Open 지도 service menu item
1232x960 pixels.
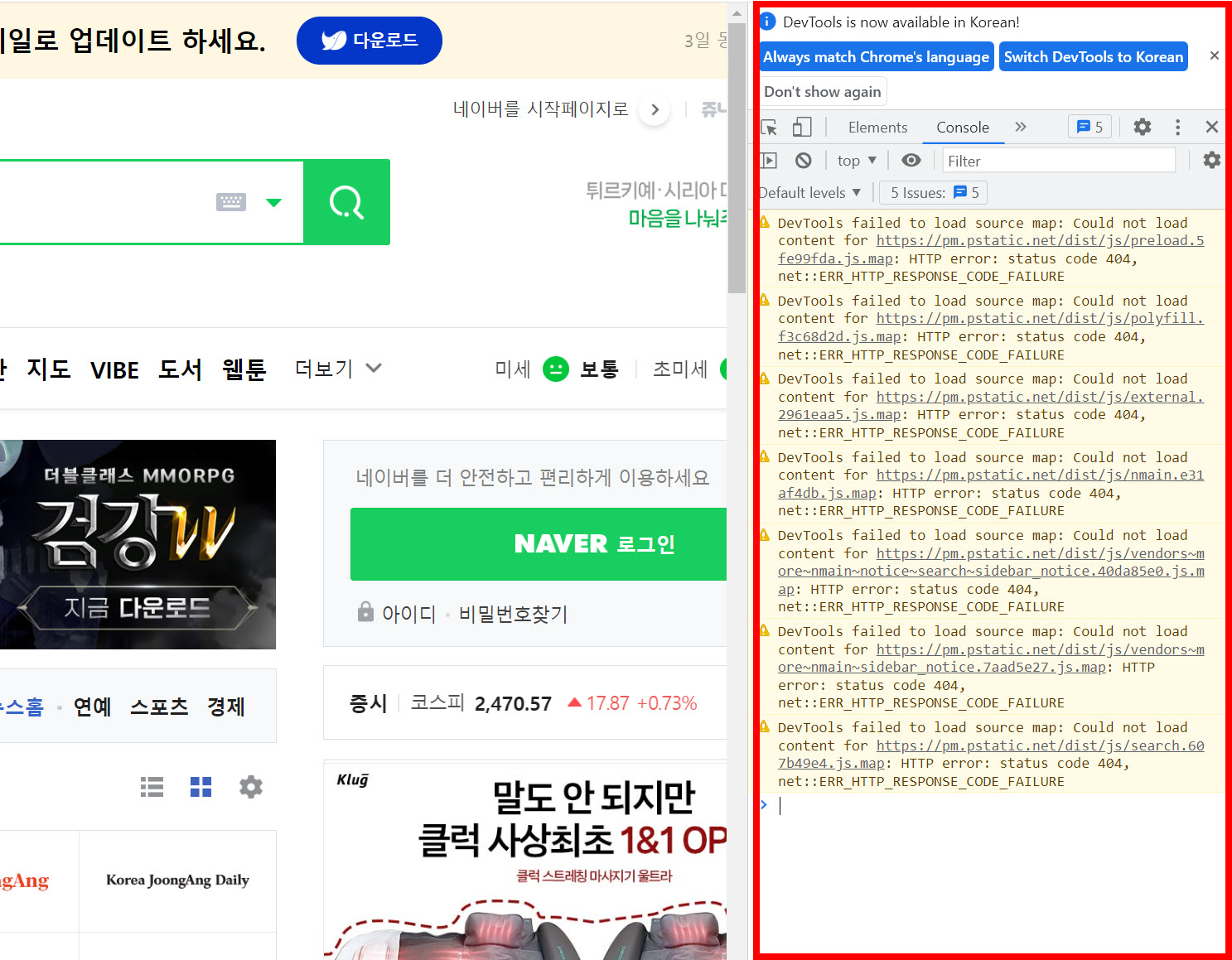click(x=49, y=369)
